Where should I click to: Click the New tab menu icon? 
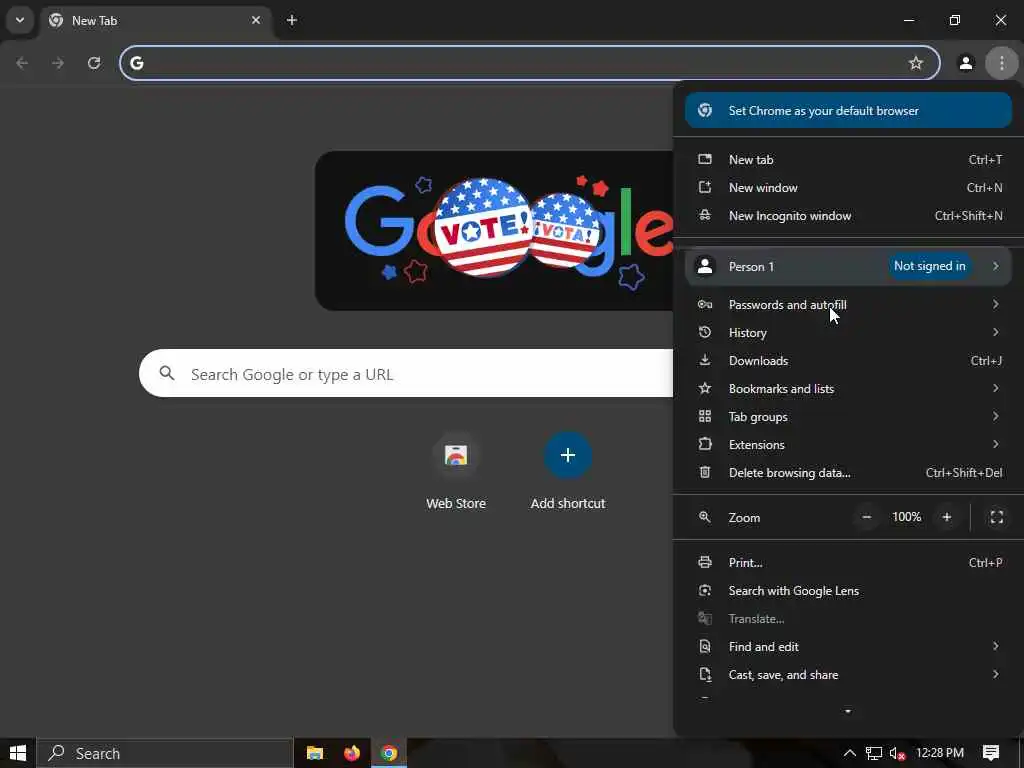[x=705, y=159]
